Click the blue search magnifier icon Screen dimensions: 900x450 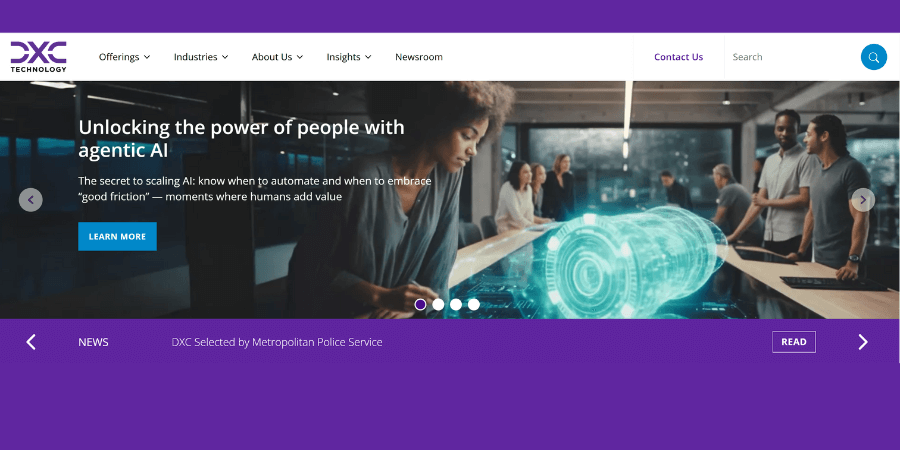pyautogui.click(x=874, y=57)
